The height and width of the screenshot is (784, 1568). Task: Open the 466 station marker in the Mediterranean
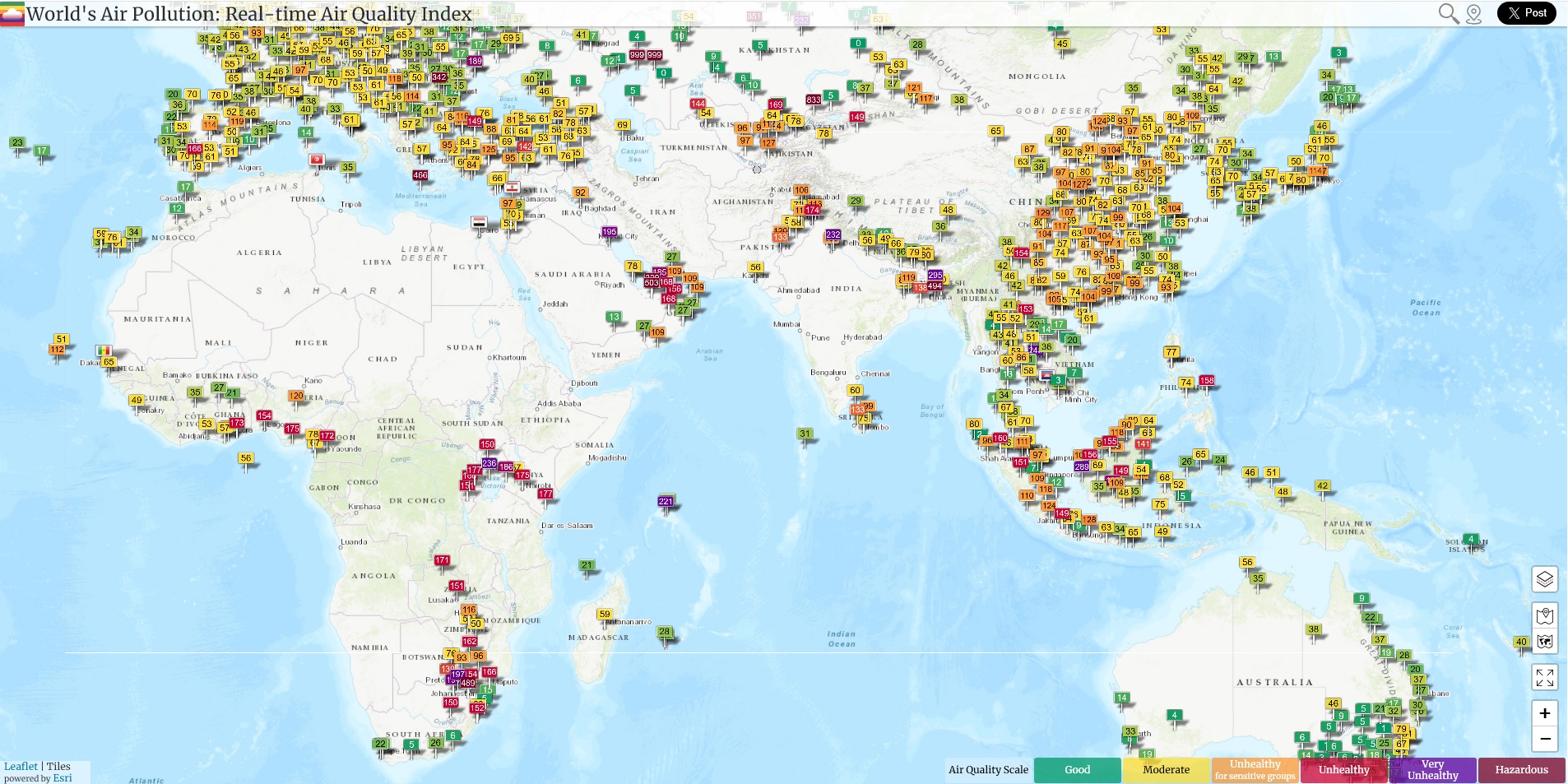pyautogui.click(x=420, y=175)
